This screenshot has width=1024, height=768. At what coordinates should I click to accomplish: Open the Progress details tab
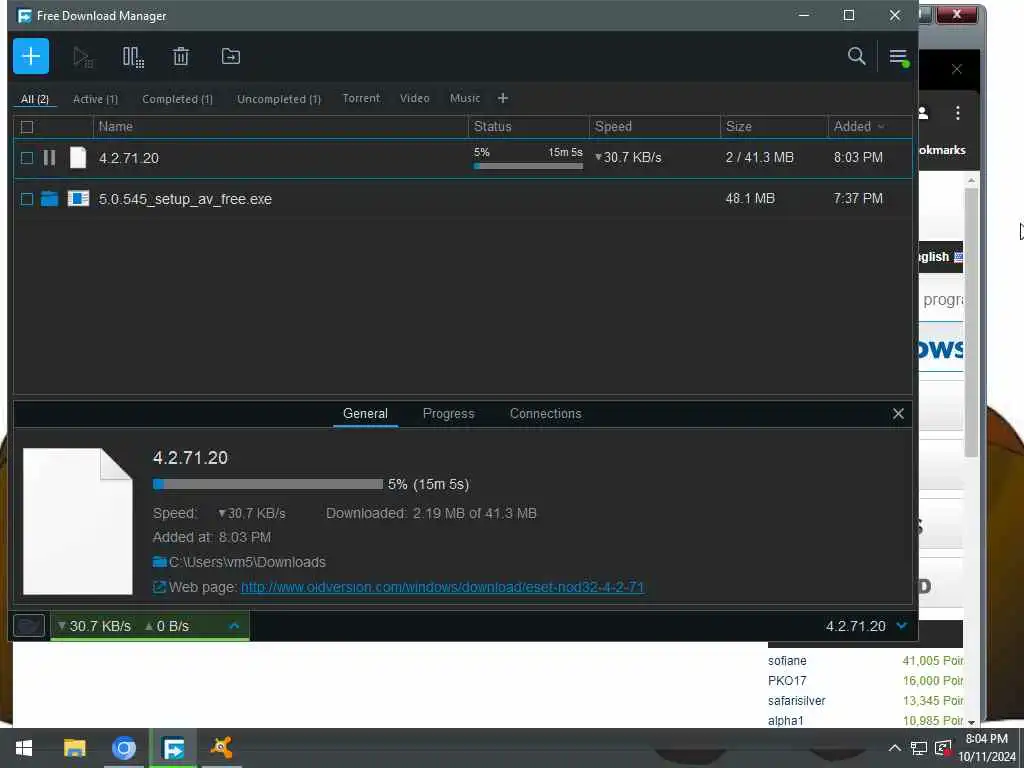(449, 413)
